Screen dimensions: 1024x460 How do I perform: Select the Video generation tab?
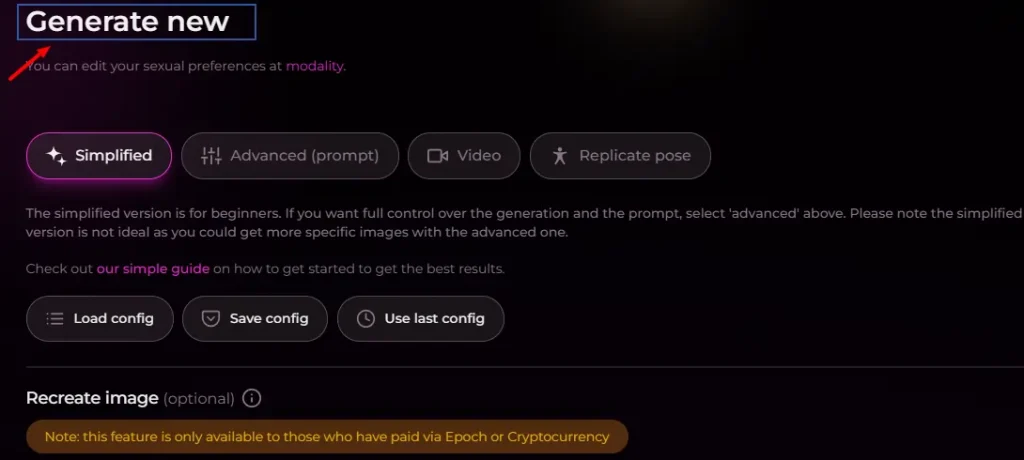[x=464, y=156]
